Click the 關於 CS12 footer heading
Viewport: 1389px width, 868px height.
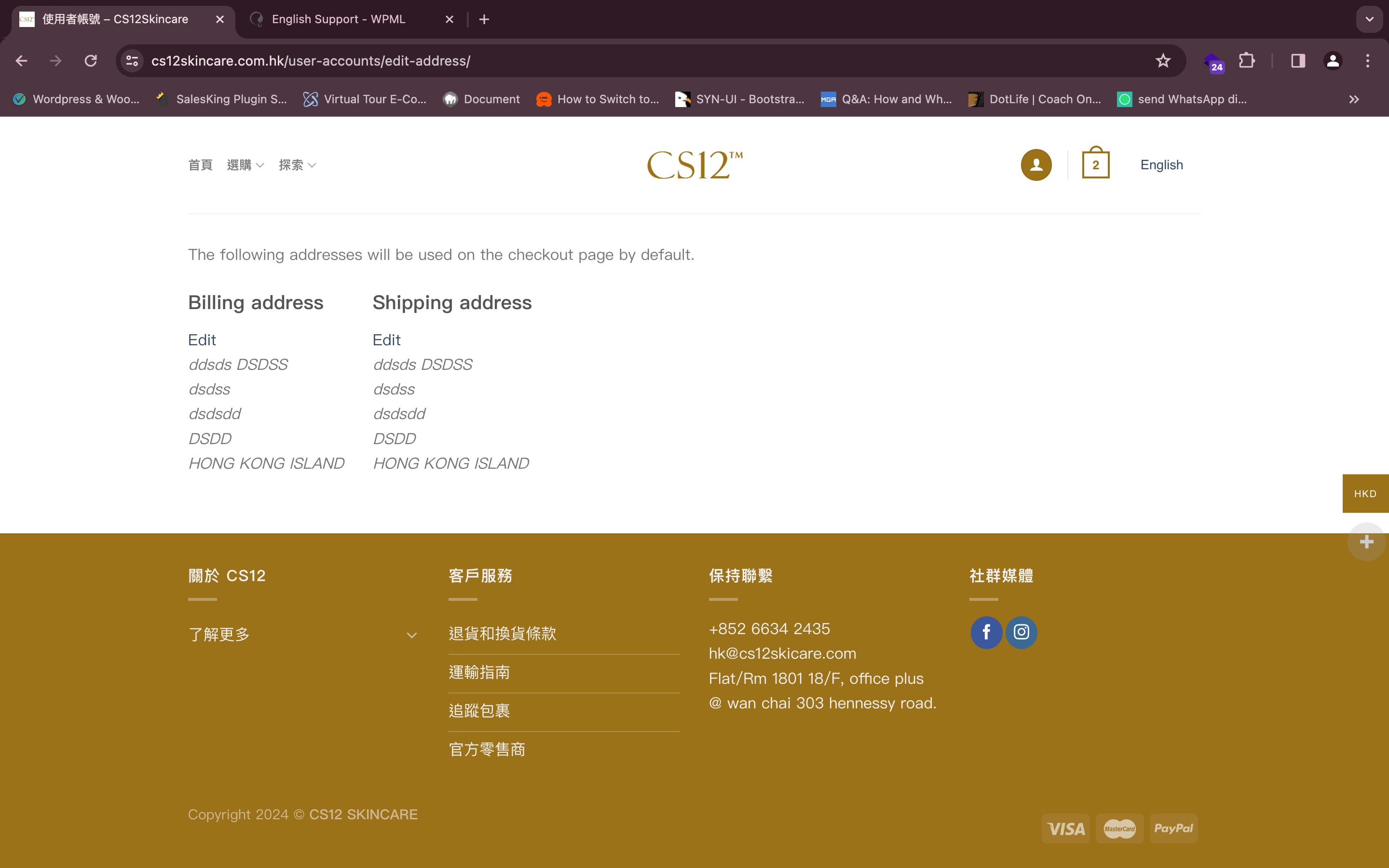tap(227, 576)
